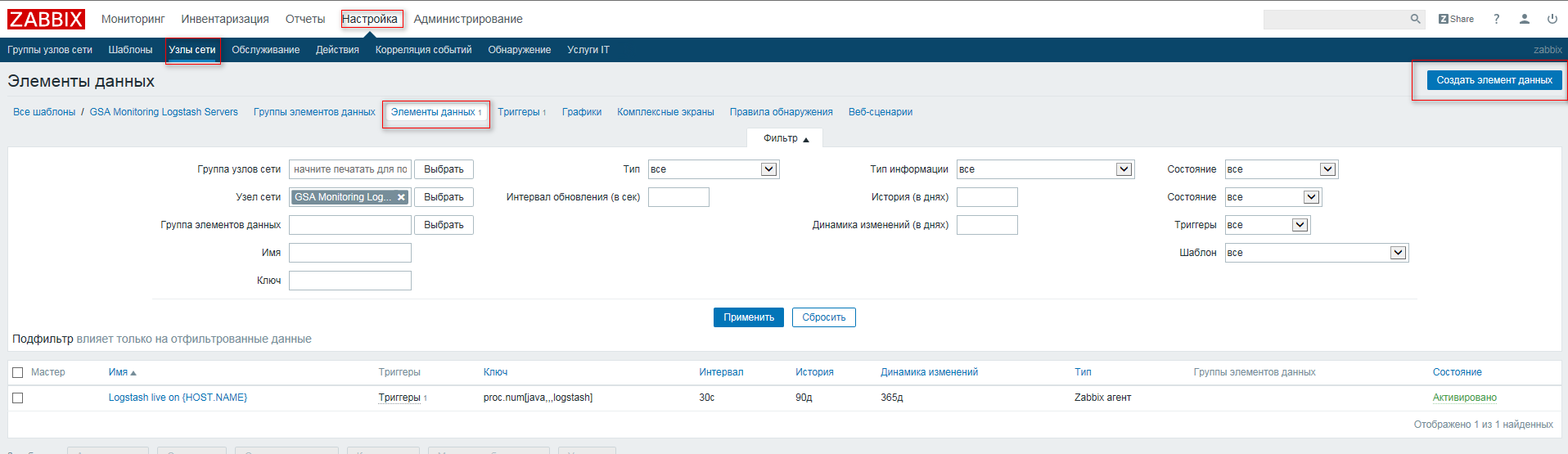Check the Logstash live item checkbox
The image size is (1568, 454).
(18, 398)
